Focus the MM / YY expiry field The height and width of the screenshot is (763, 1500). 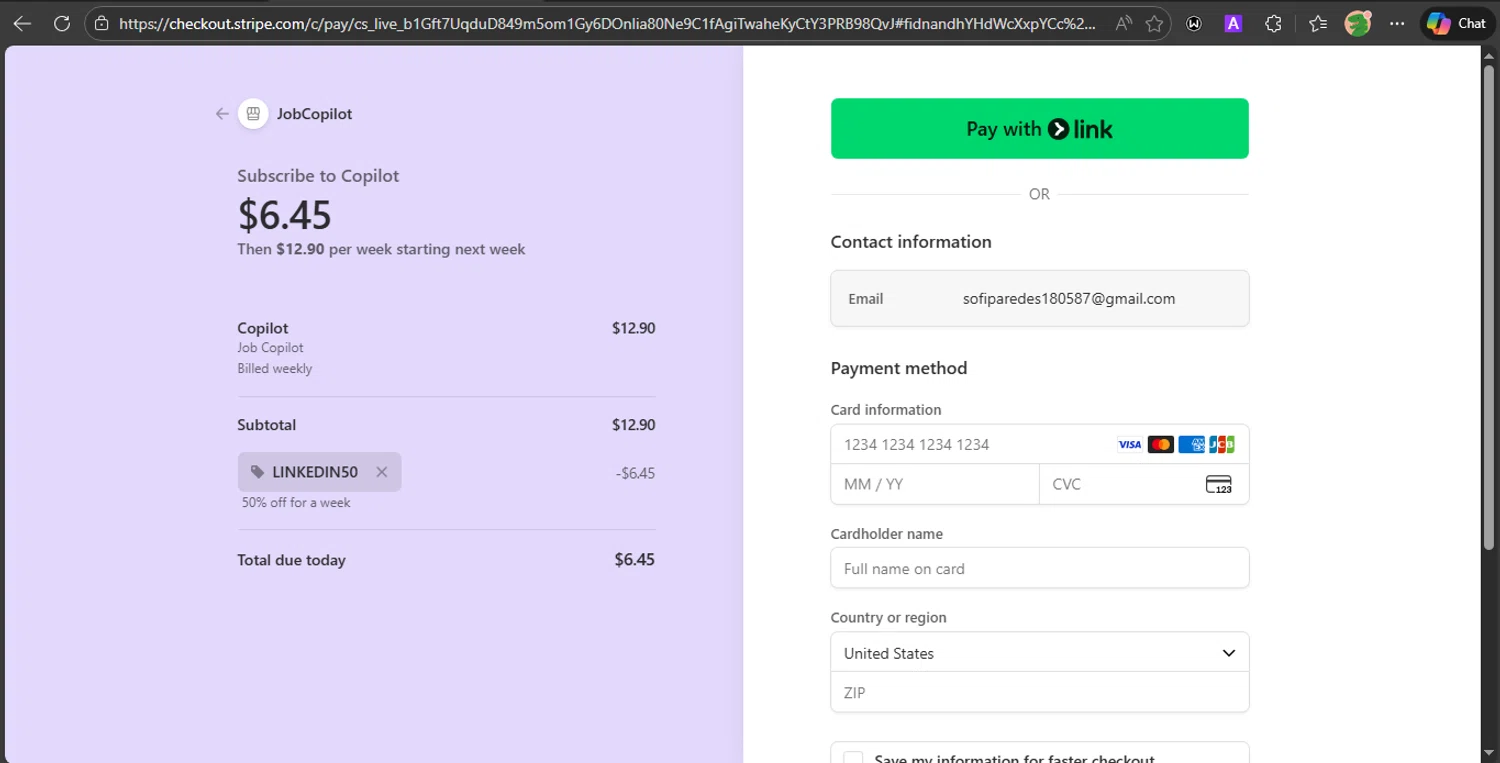coord(935,484)
